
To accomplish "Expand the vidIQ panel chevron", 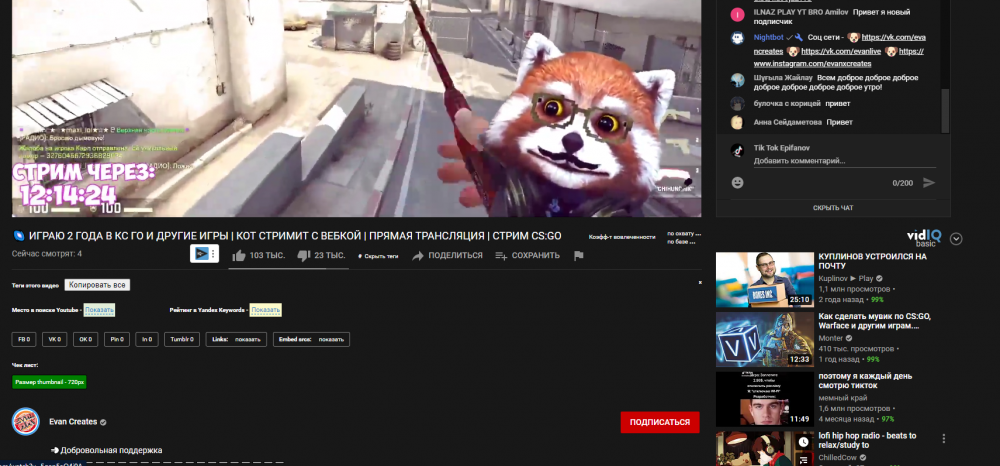I will [x=955, y=239].
